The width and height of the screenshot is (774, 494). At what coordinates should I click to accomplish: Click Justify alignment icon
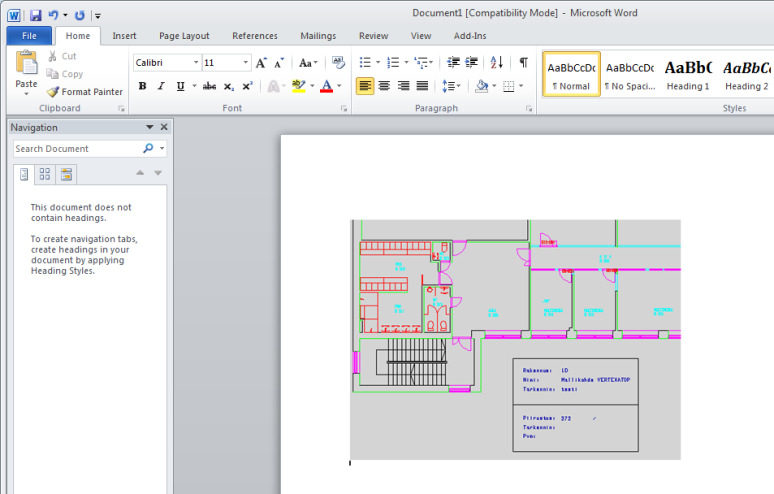click(422, 86)
